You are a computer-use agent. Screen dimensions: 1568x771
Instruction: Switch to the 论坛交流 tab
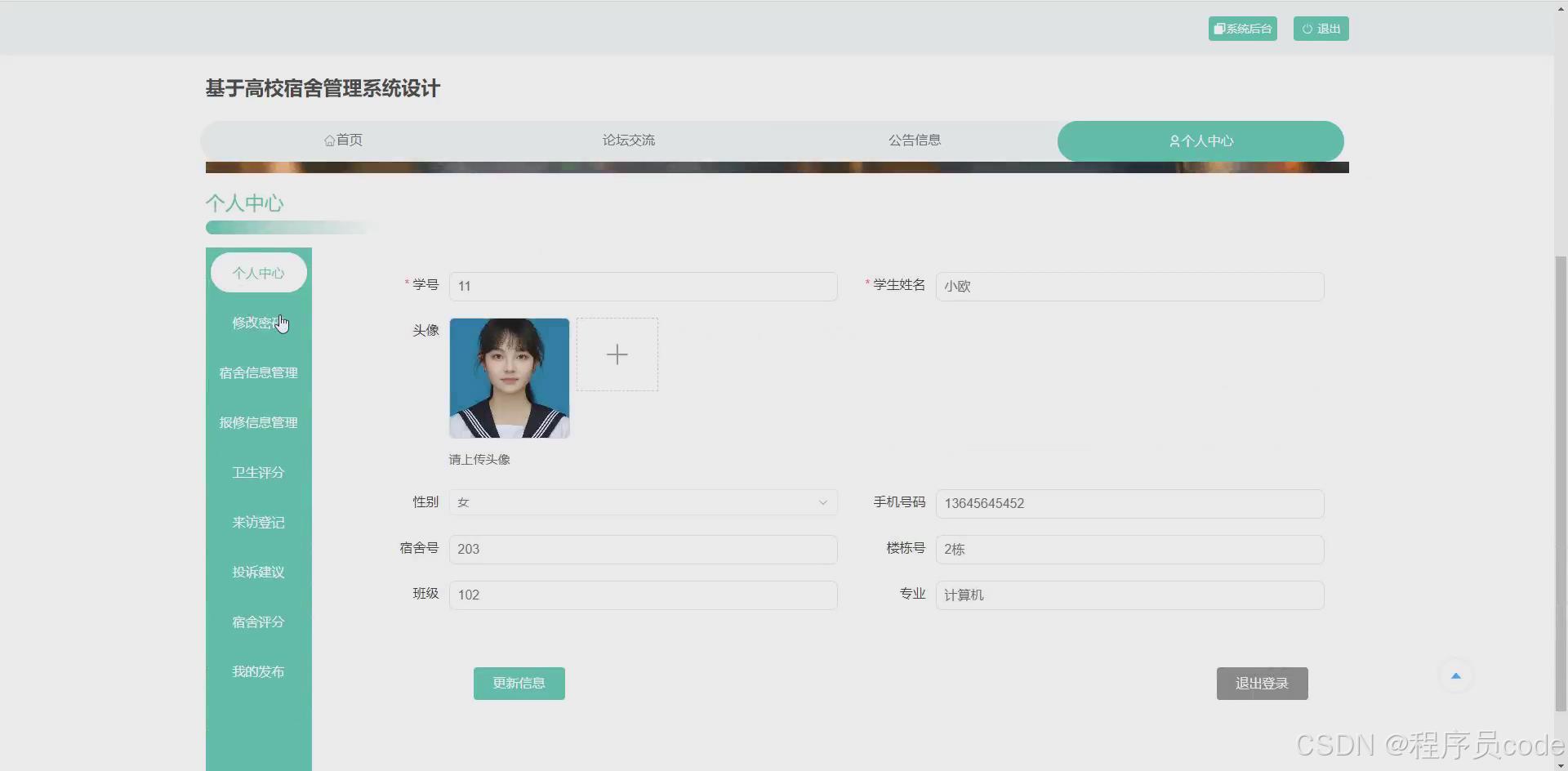[x=629, y=140]
